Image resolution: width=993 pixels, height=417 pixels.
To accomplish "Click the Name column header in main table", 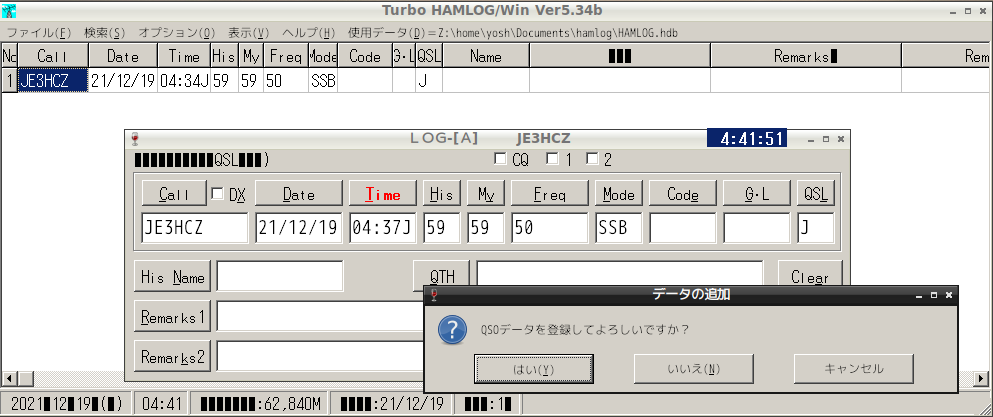I will coord(486,56).
